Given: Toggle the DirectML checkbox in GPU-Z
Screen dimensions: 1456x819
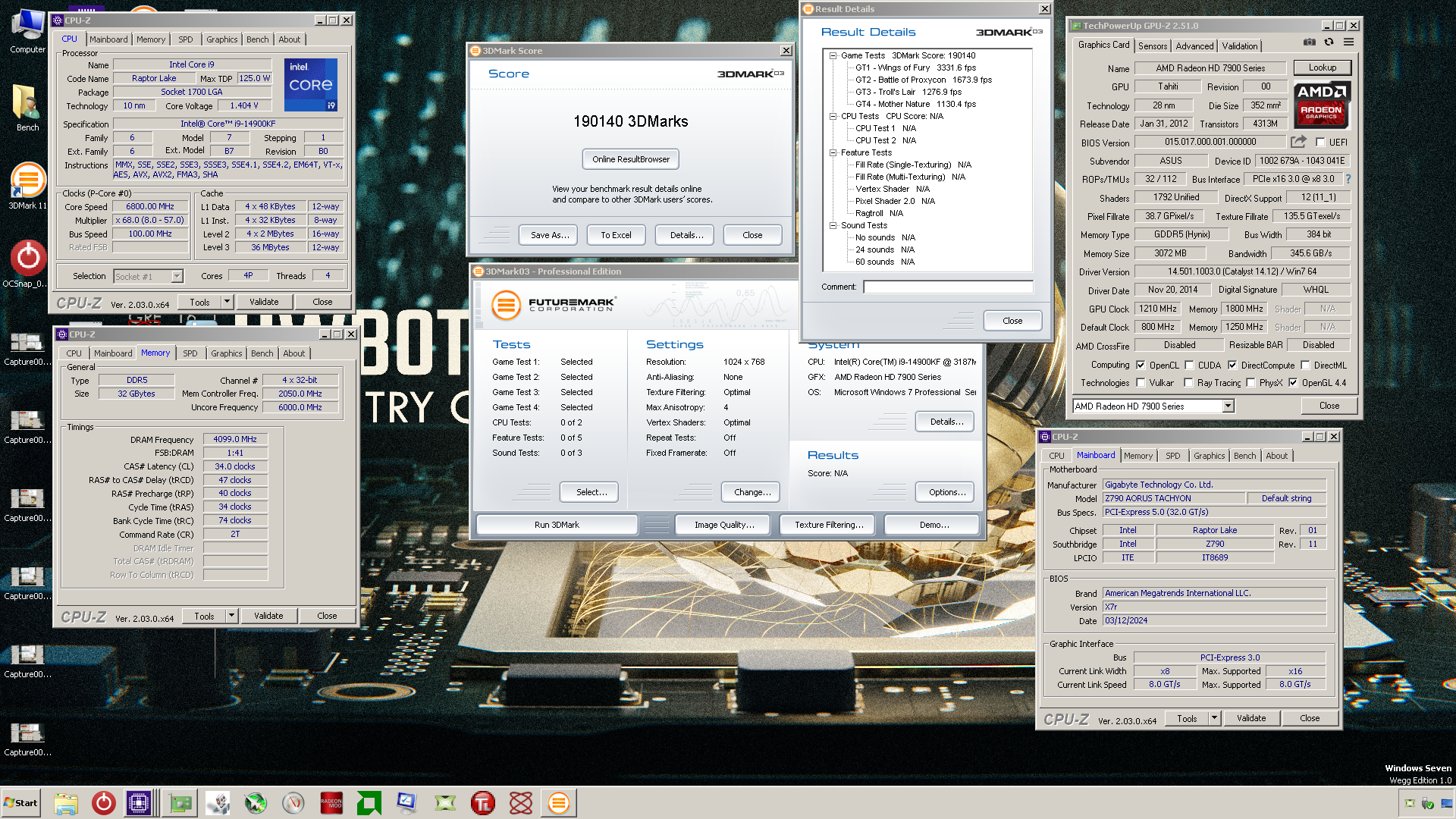Looking at the screenshot, I should pyautogui.click(x=1305, y=366).
